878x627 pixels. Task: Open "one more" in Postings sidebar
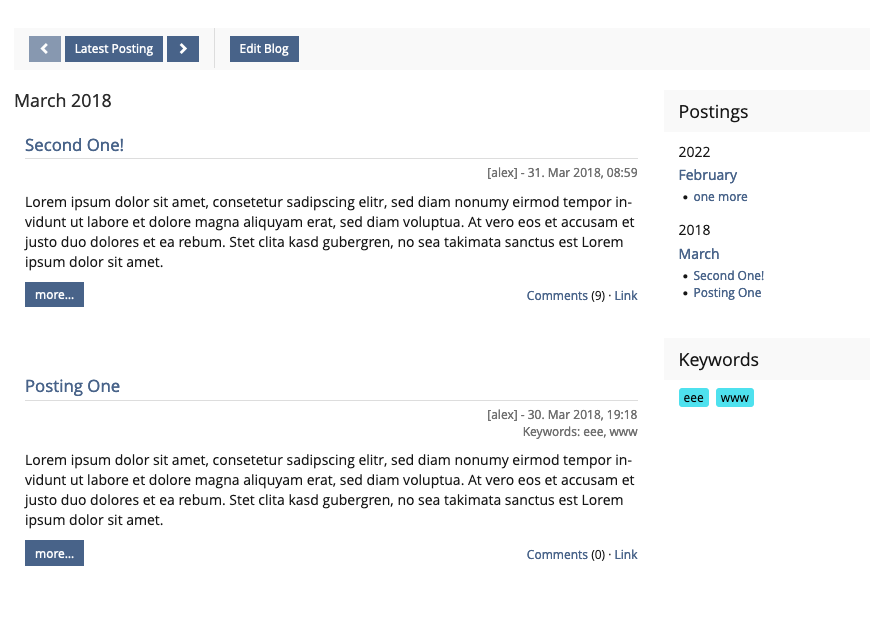[720, 197]
